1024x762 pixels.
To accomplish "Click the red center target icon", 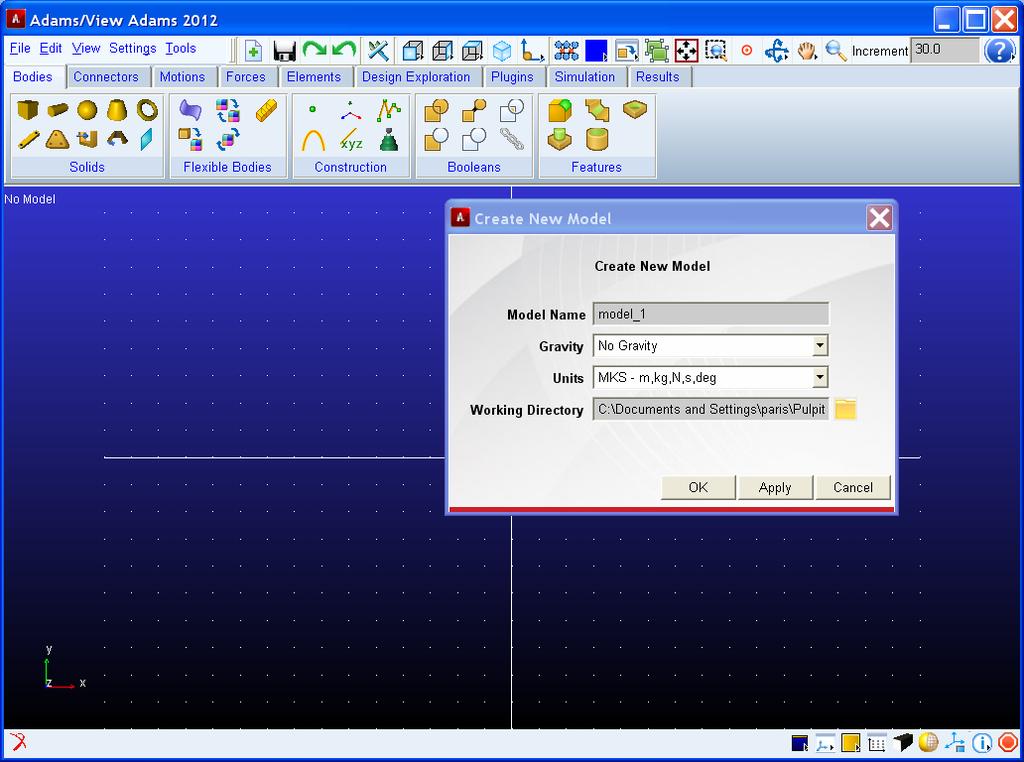I will pyautogui.click(x=746, y=50).
